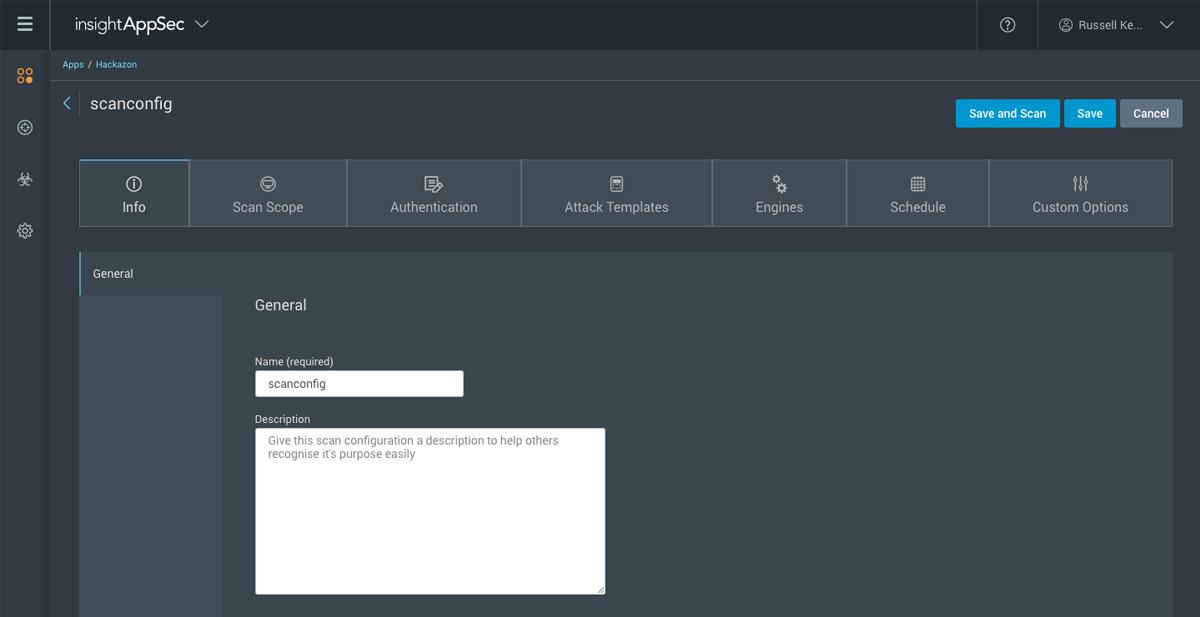Image resolution: width=1200 pixels, height=617 pixels.
Task: Expand the insightAppSec product switcher
Action: (202, 25)
